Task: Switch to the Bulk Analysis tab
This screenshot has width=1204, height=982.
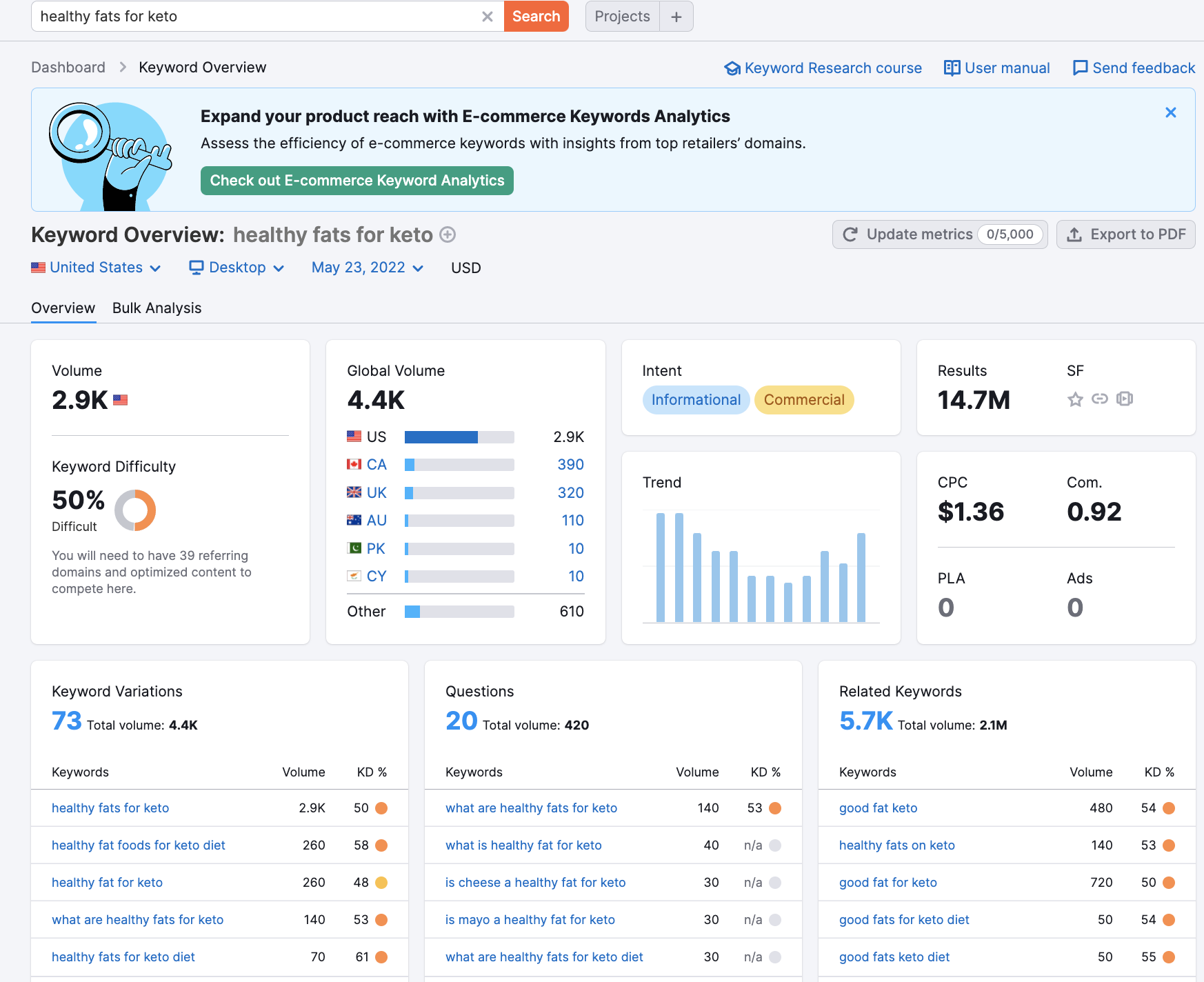Action: pyautogui.click(x=157, y=308)
